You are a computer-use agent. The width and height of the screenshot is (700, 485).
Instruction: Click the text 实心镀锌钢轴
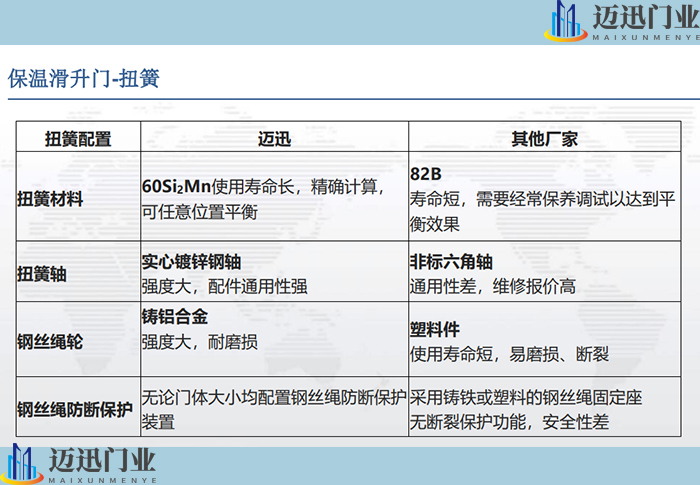pyautogui.click(x=192, y=262)
